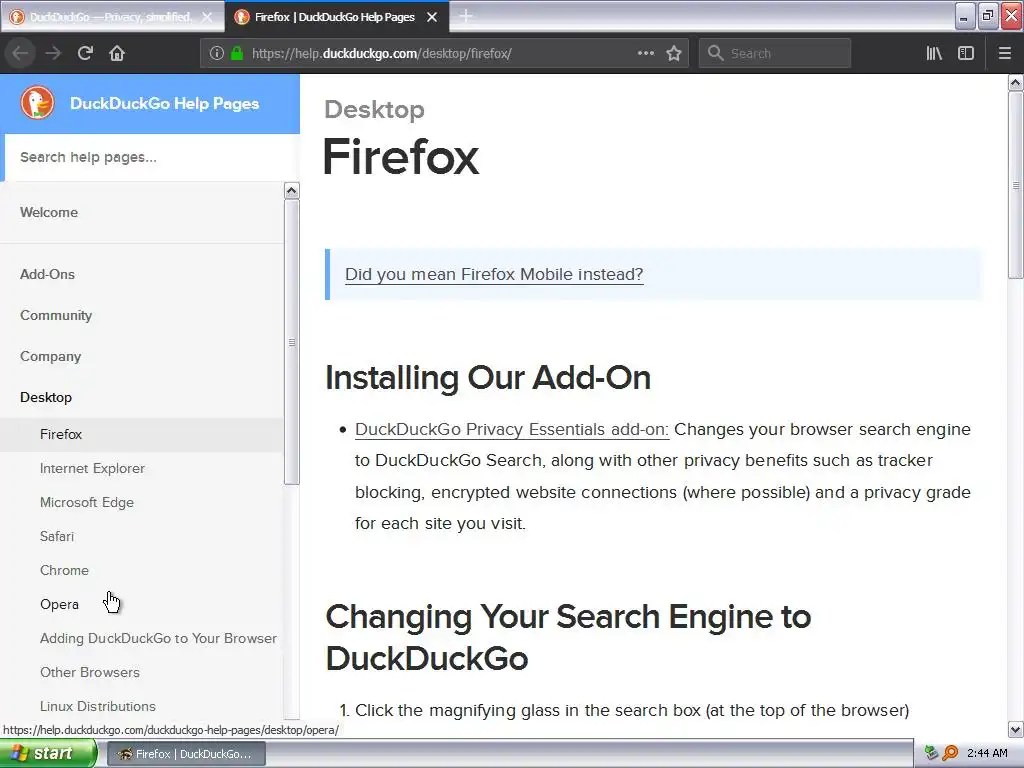Expand the Add-Ons sidebar section

point(47,274)
